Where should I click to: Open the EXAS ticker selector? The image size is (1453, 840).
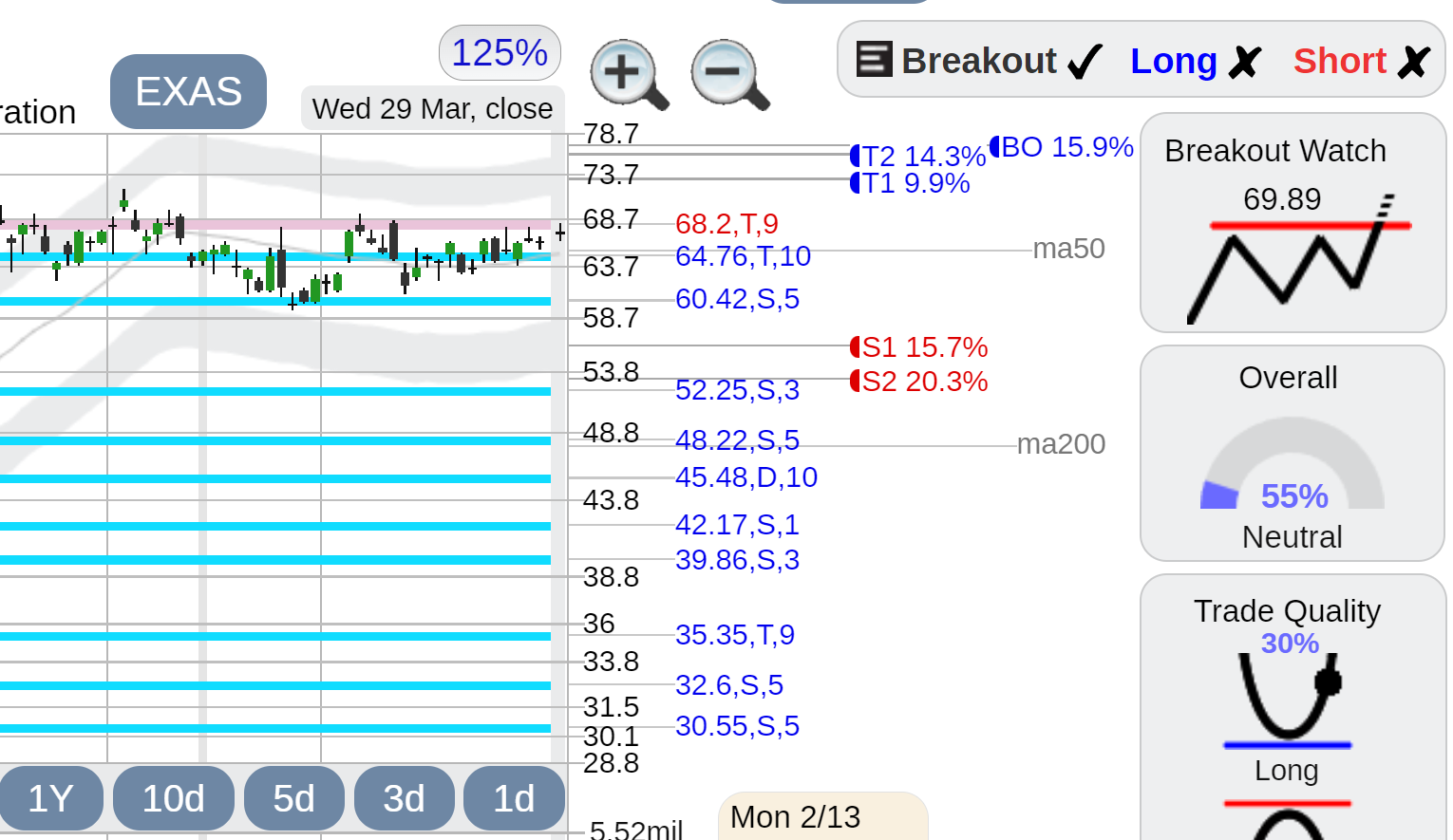(x=188, y=92)
